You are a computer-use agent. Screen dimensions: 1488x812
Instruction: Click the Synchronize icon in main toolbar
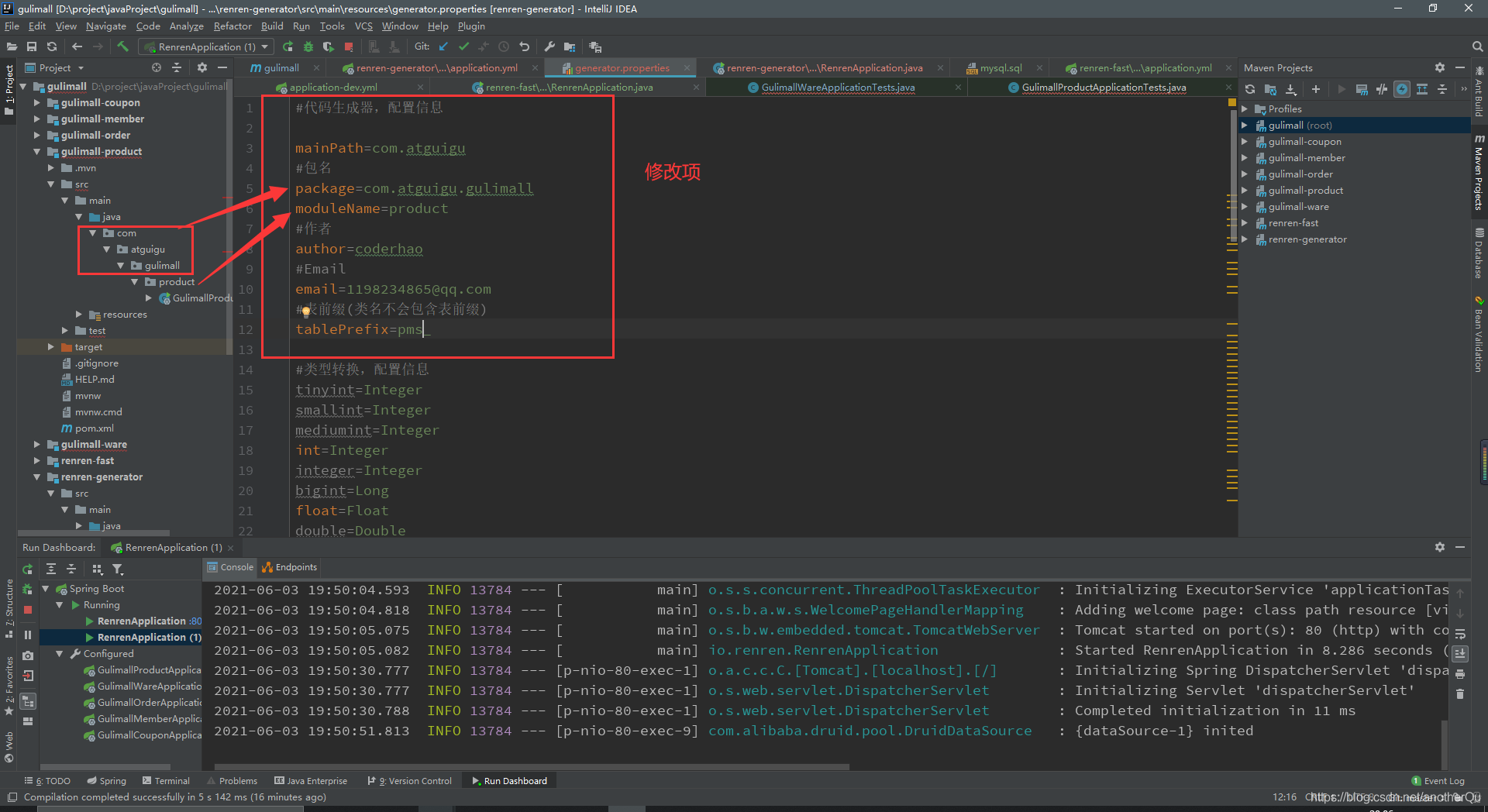[52, 46]
